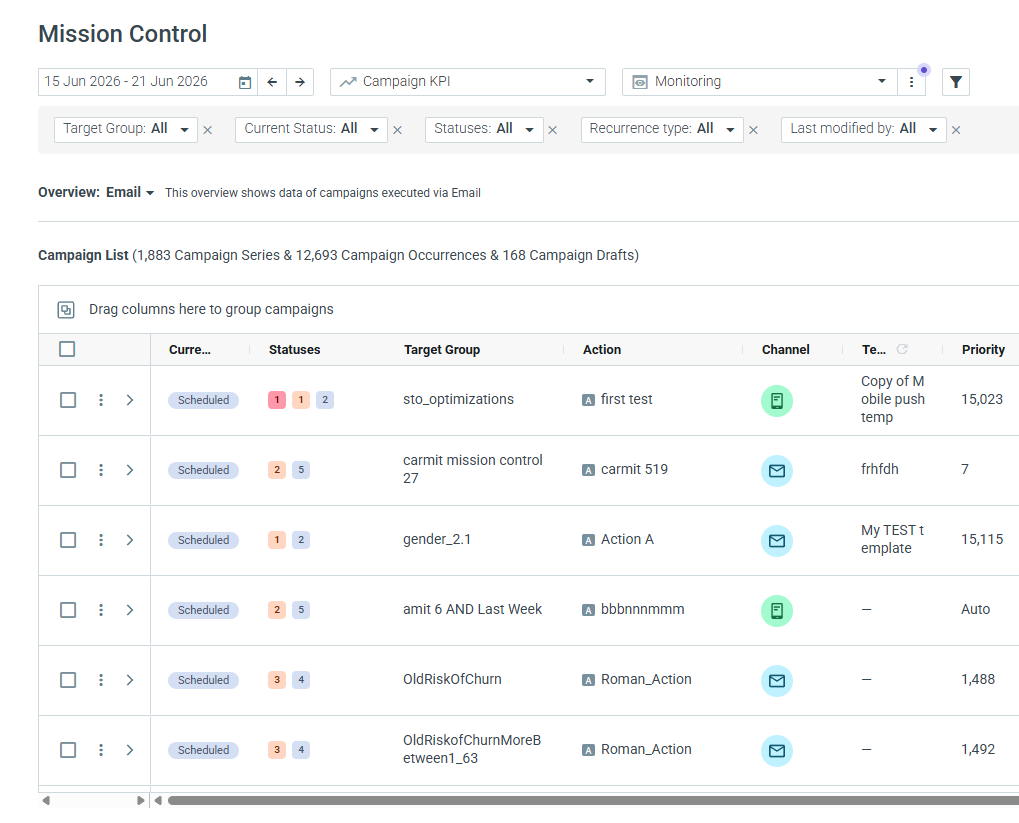Screen dimensions: 1019x823
Task: Click the campaign table horizontal scrollbar thumb
Action: coord(593,800)
